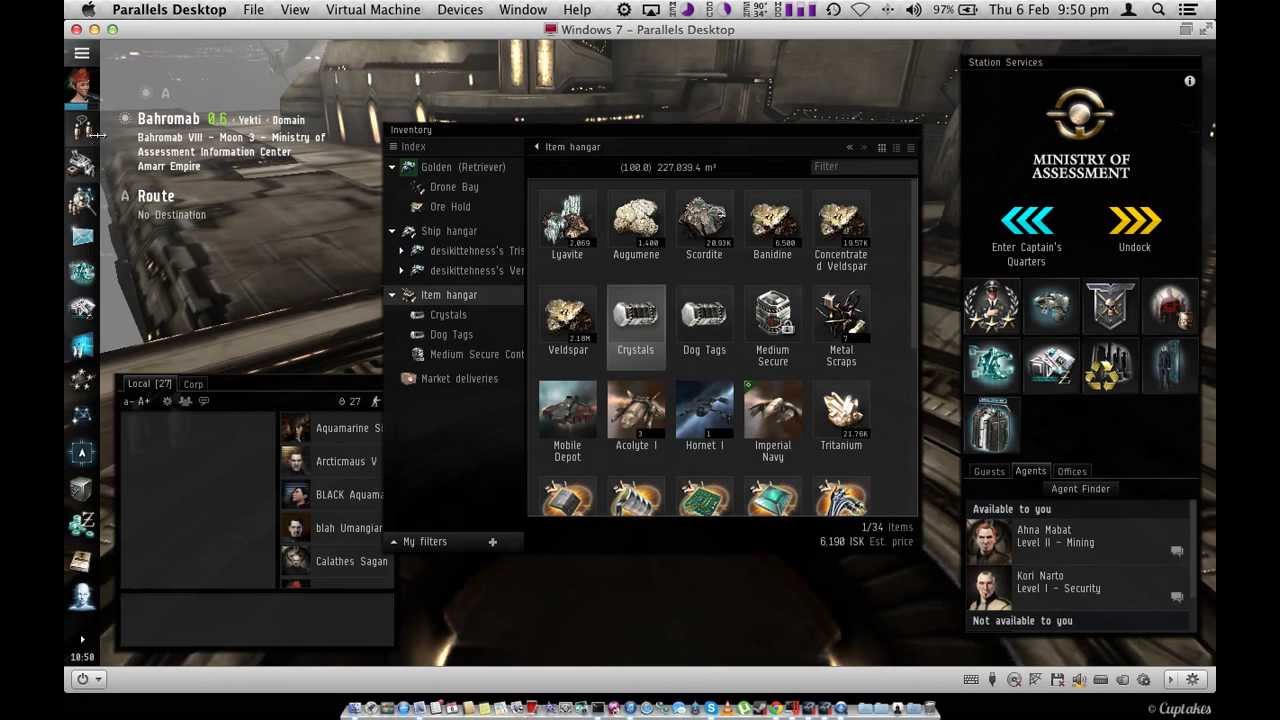Click Enter Captain's Quarters button

click(1027, 235)
